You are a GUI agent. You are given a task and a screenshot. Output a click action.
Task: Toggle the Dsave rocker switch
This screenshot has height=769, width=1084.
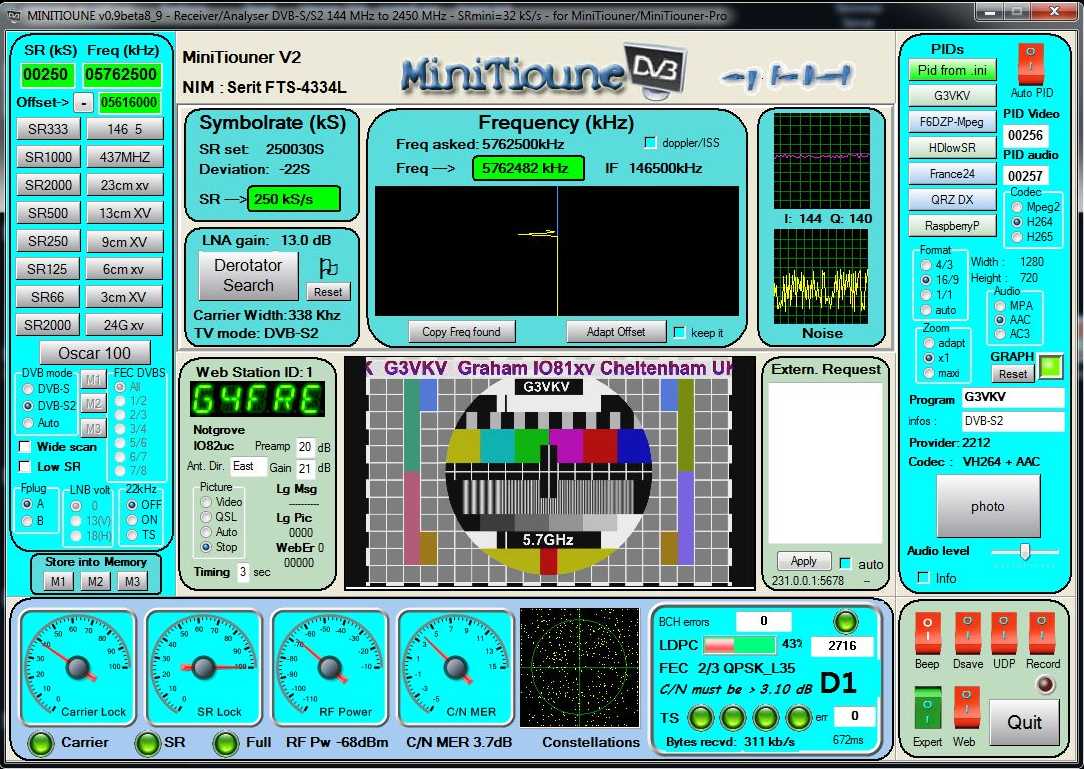pyautogui.click(x=967, y=633)
